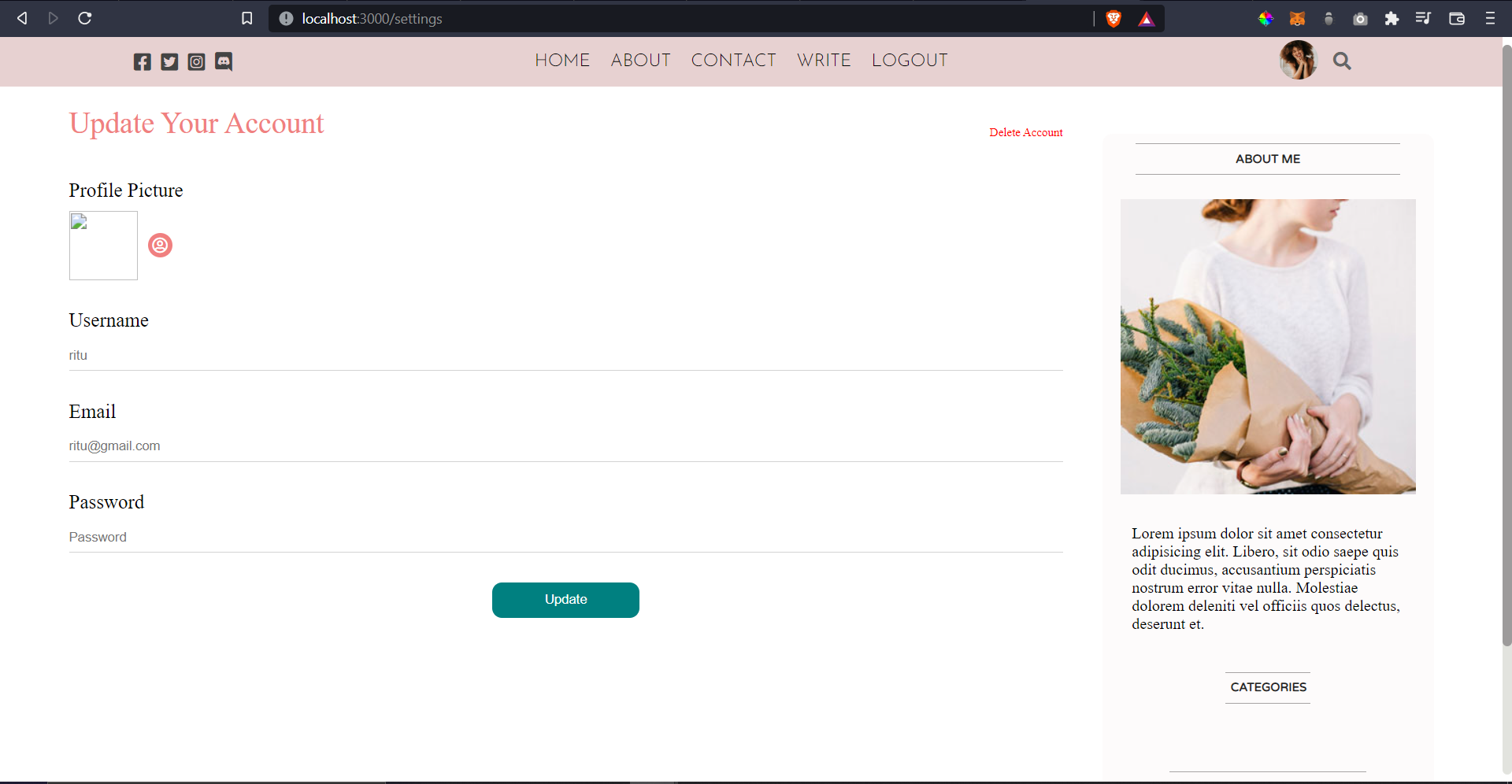
Task: Open the Twitter social icon
Action: (169, 61)
